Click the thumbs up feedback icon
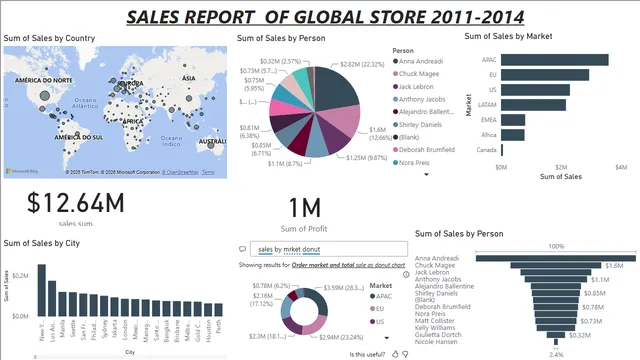This screenshot has width=640, height=360. 395,354
